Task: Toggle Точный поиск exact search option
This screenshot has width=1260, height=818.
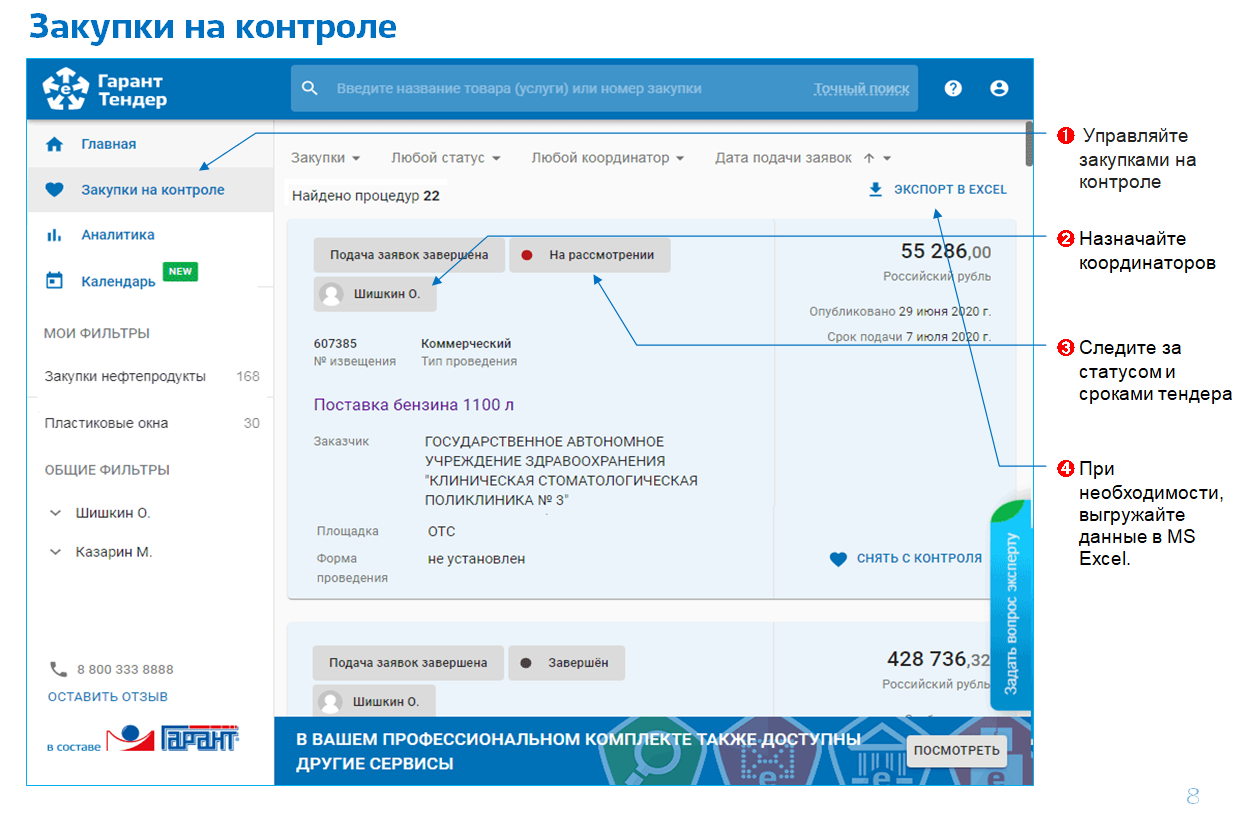Action: (x=861, y=89)
